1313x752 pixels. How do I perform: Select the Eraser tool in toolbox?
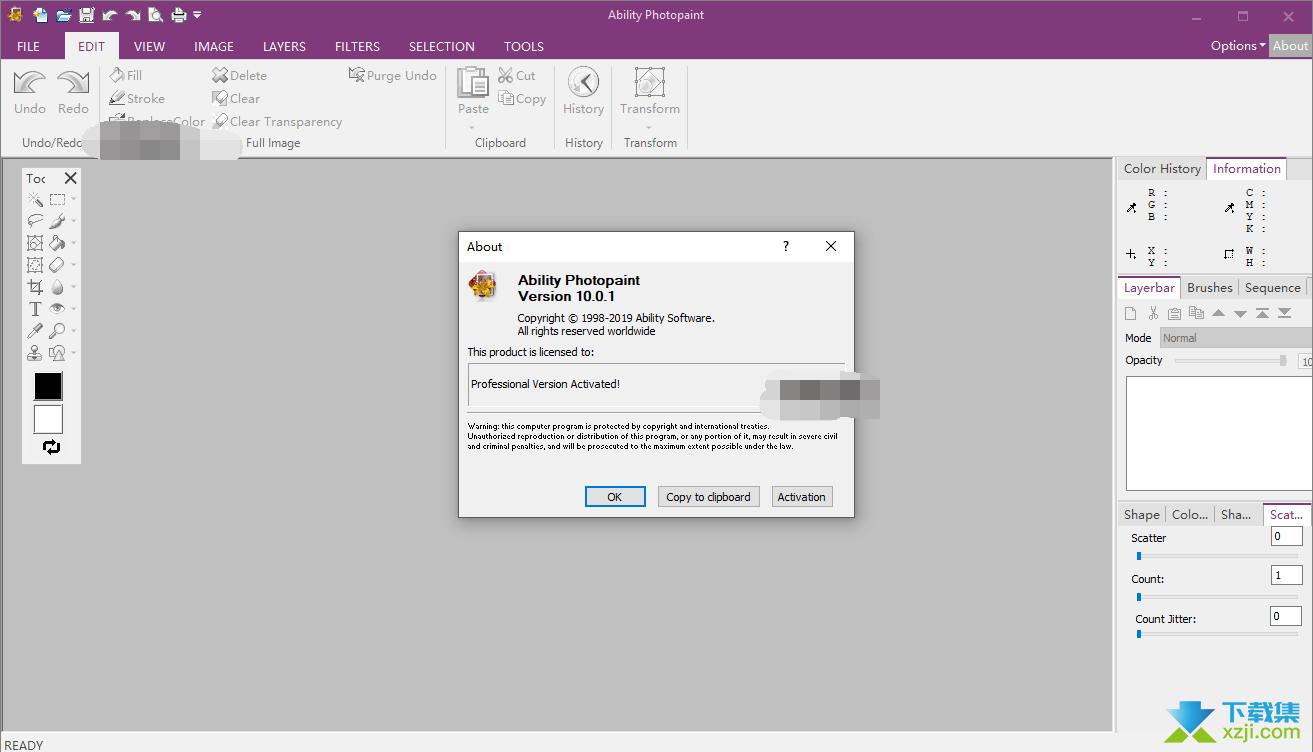pos(57,265)
